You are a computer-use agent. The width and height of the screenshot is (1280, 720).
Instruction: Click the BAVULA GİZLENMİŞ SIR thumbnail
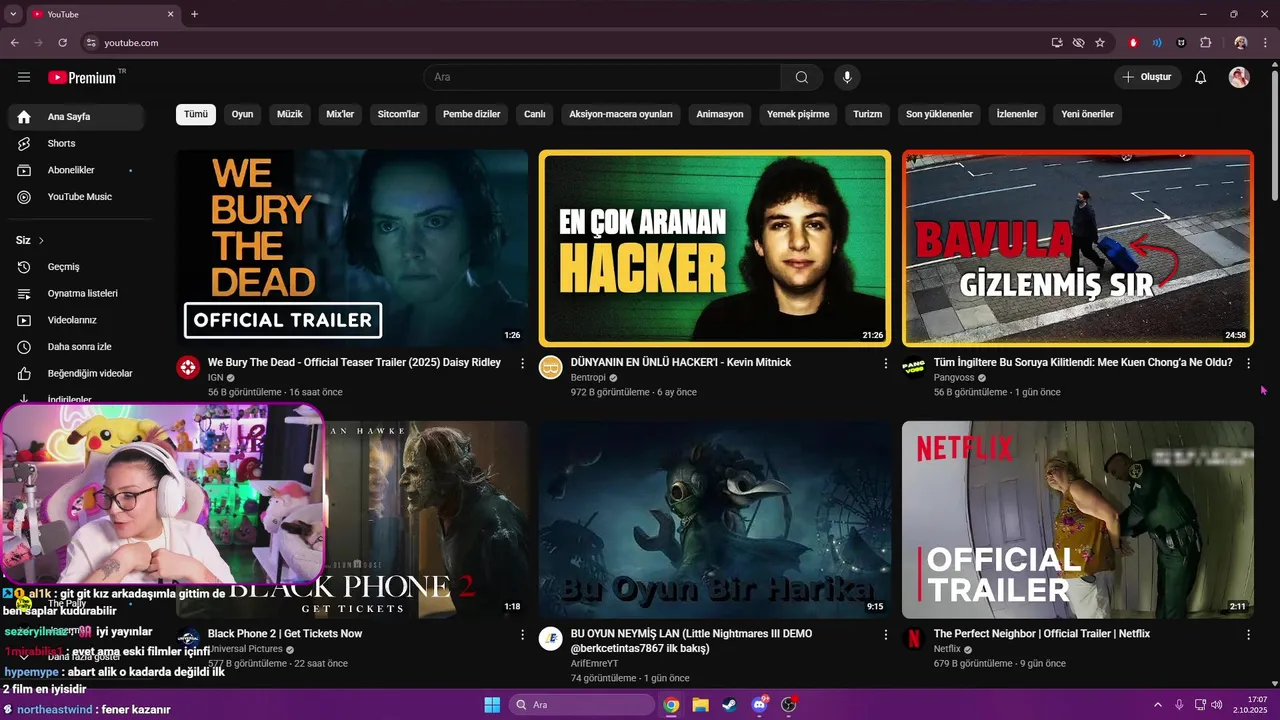point(1078,248)
